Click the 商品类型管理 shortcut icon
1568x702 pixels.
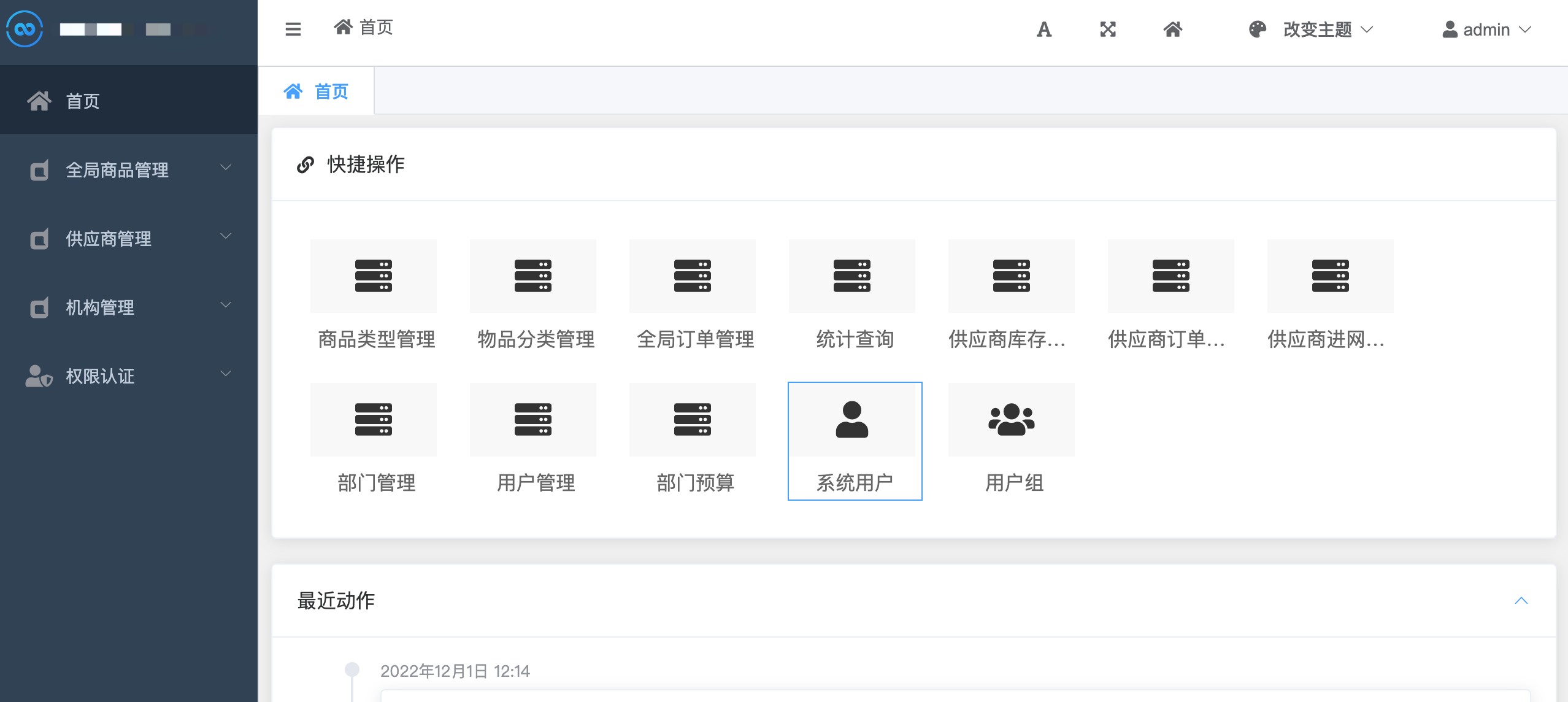click(x=374, y=276)
